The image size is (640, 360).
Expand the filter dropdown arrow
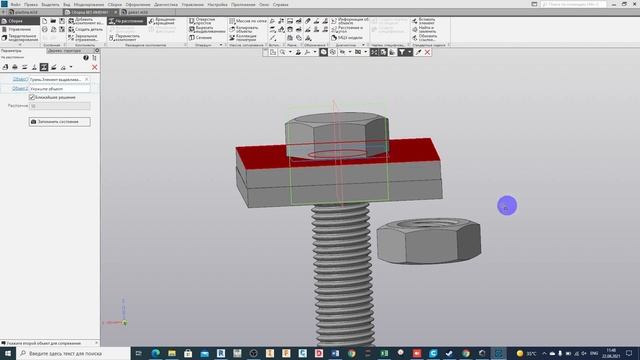[x=409, y=52]
